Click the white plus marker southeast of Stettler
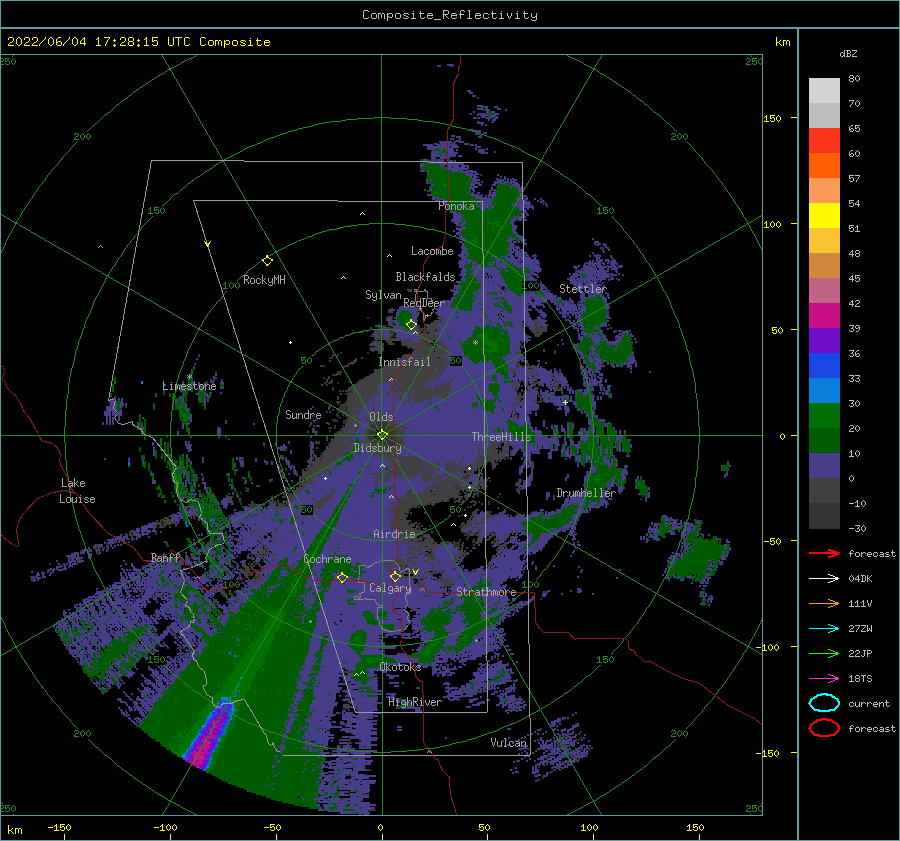900x841 pixels. tap(565, 402)
